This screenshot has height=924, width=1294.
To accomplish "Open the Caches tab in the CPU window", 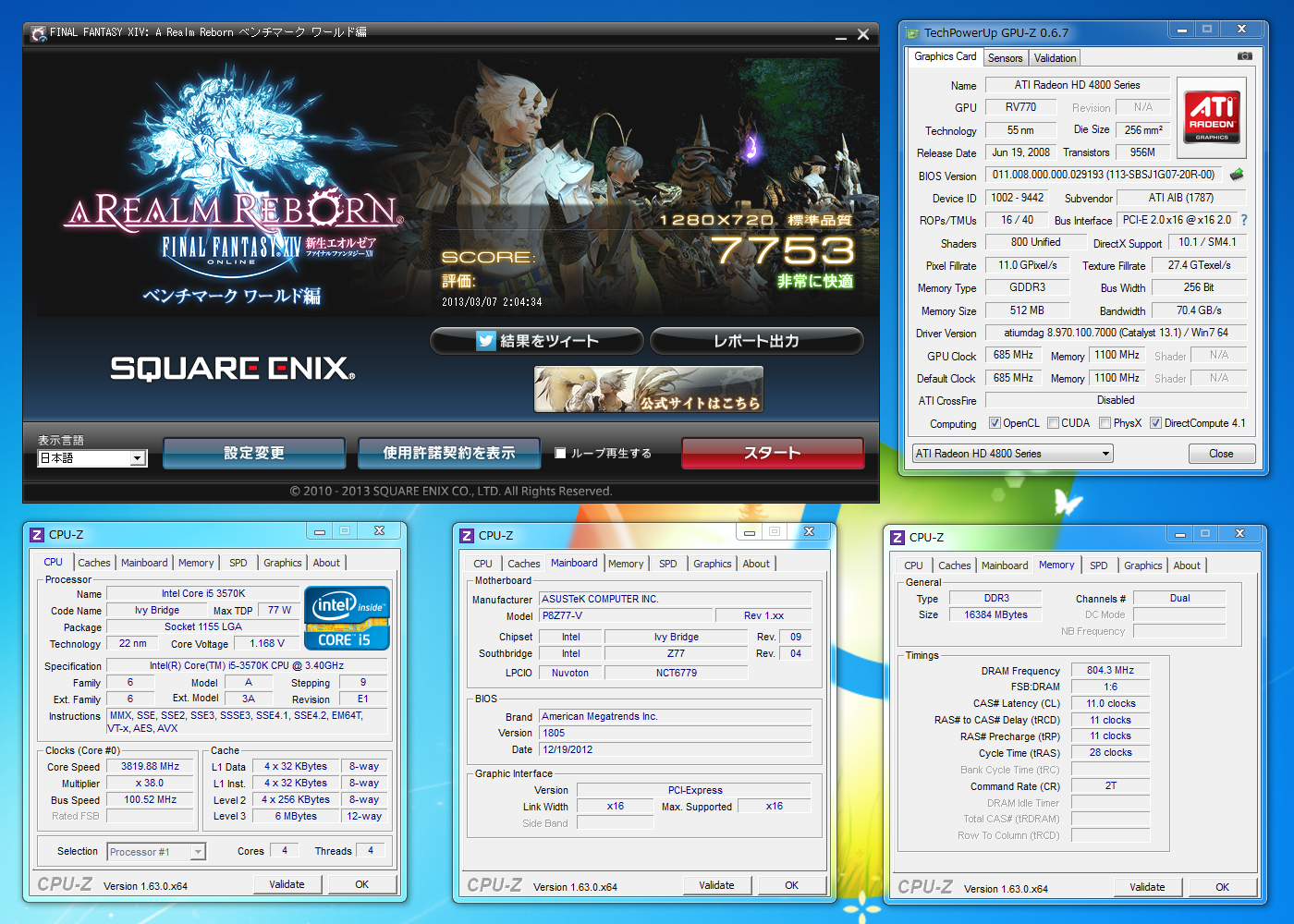I will tap(93, 563).
